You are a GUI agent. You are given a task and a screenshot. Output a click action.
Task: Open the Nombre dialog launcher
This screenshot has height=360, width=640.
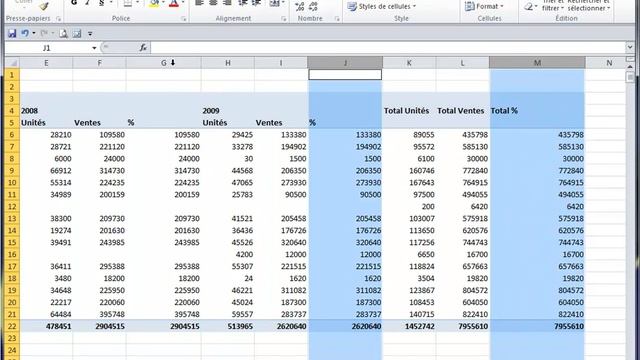(x=337, y=19)
